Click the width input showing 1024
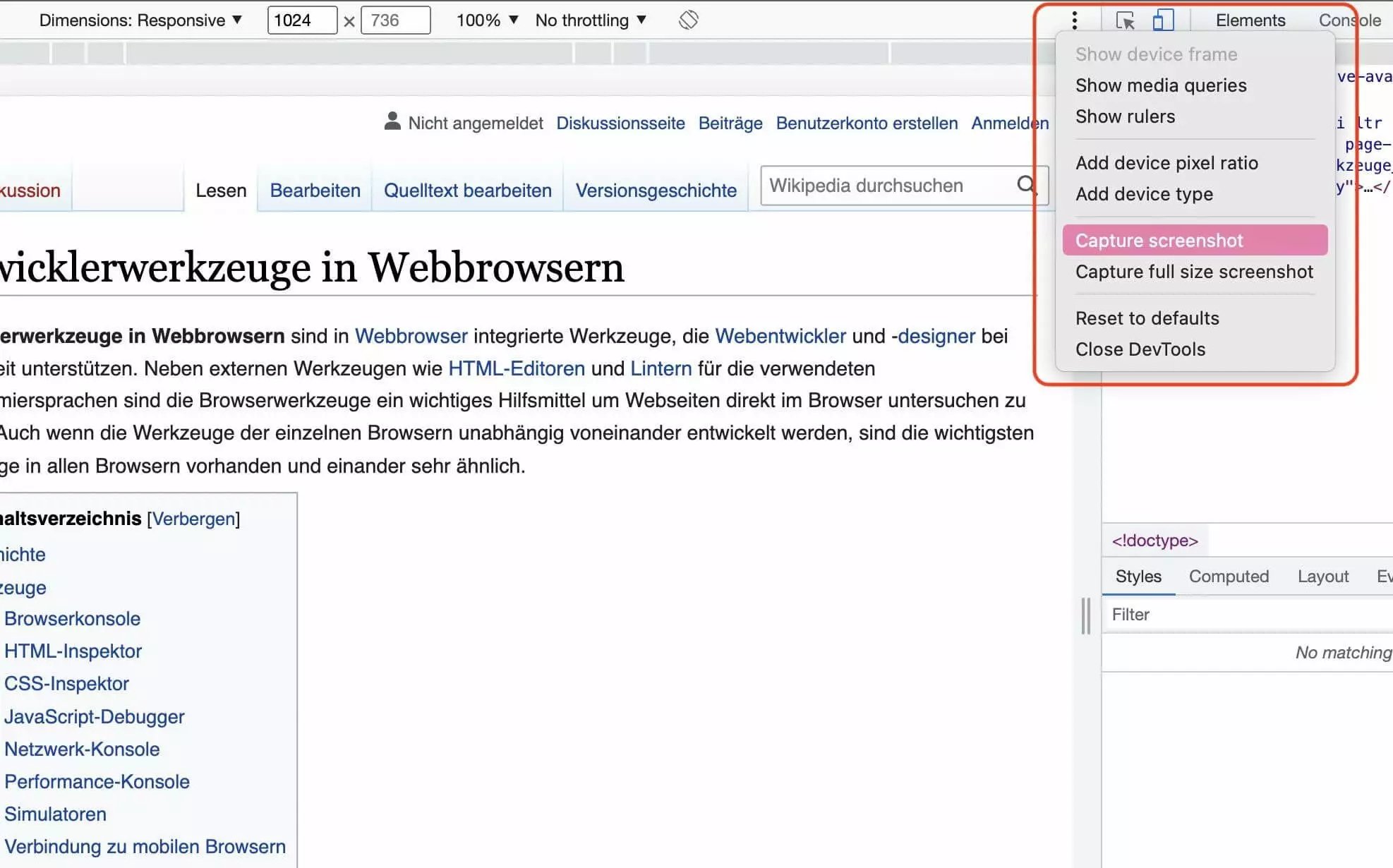This screenshot has width=1393, height=868. click(301, 20)
